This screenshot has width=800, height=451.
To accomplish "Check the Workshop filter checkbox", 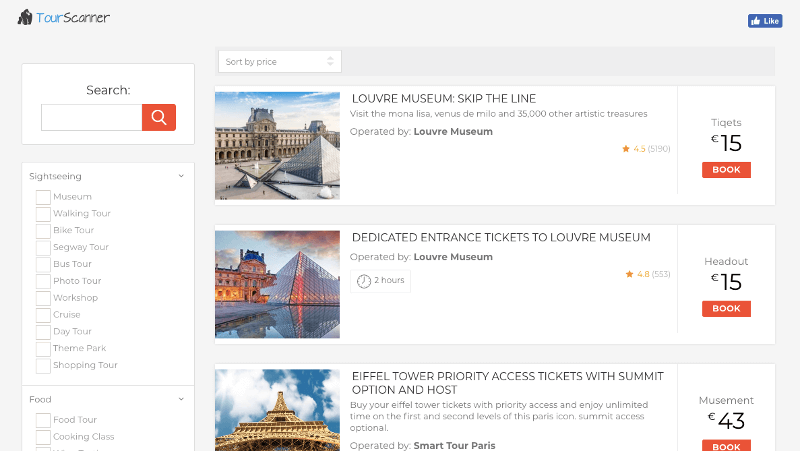I will pos(43,298).
